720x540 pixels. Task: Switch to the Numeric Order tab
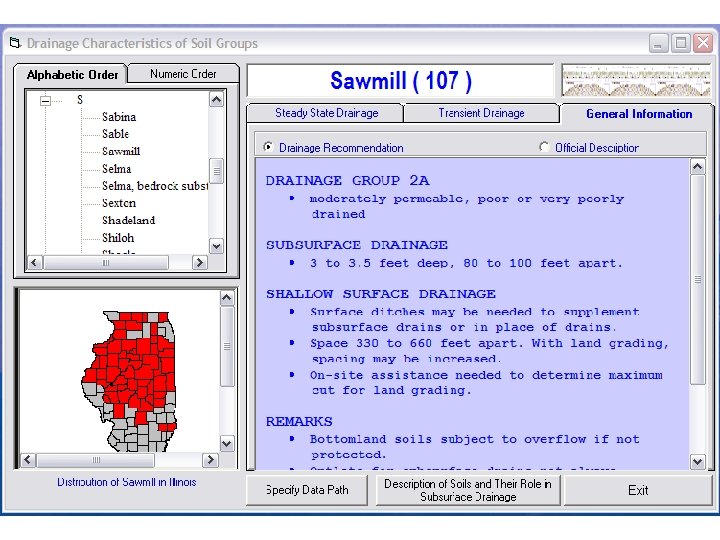[183, 73]
